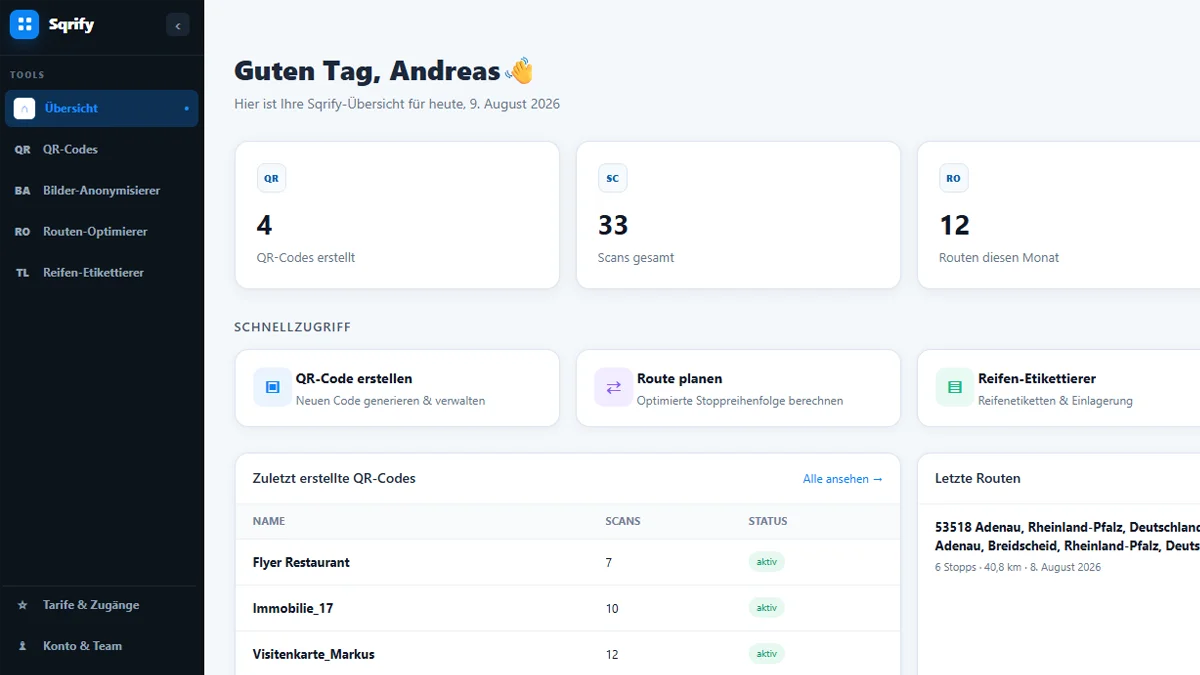The image size is (1200, 675).
Task: Click the BA sidebar icon
Action: click(22, 191)
